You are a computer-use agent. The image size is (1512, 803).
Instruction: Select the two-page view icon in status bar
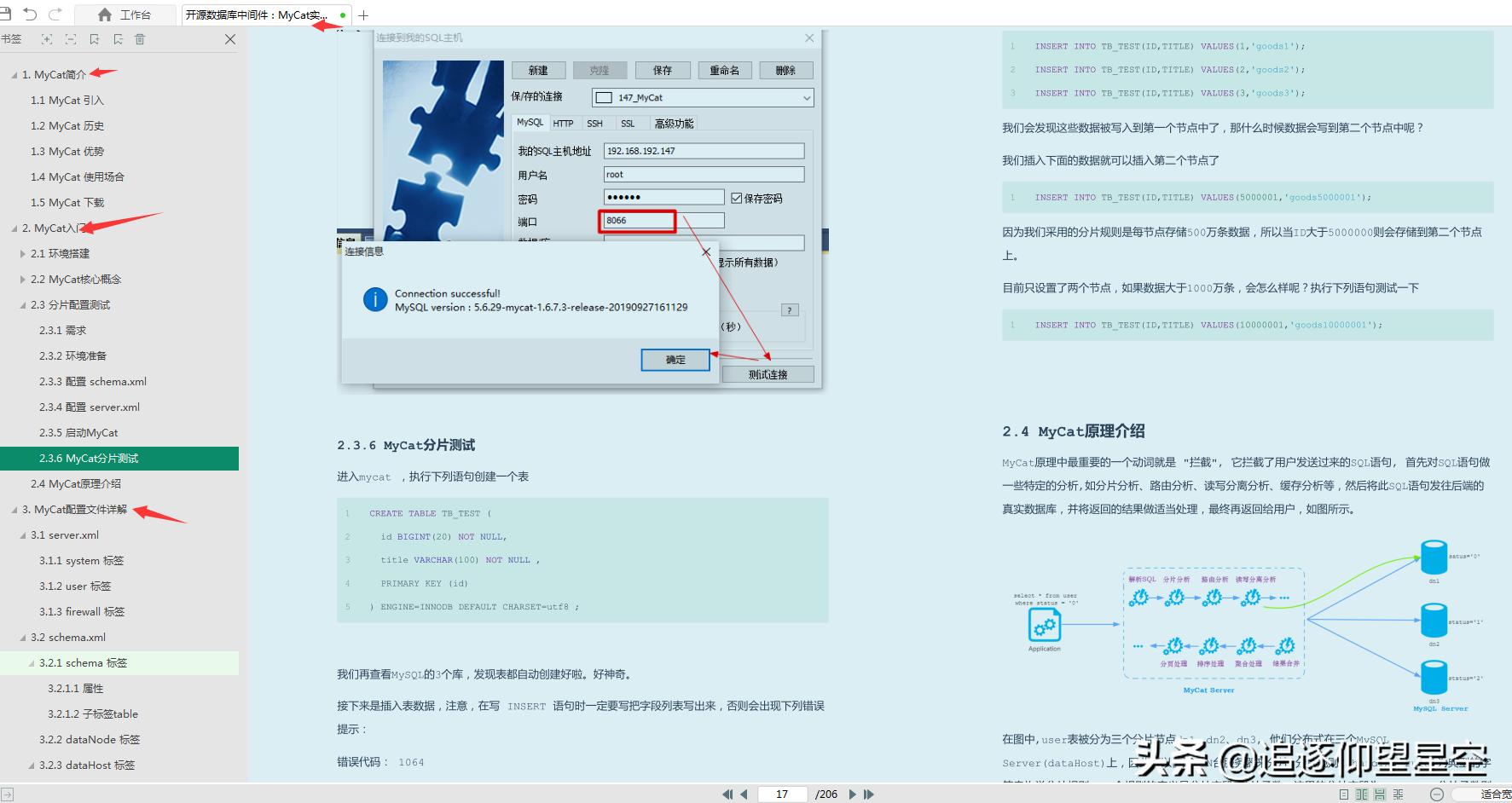1363,794
